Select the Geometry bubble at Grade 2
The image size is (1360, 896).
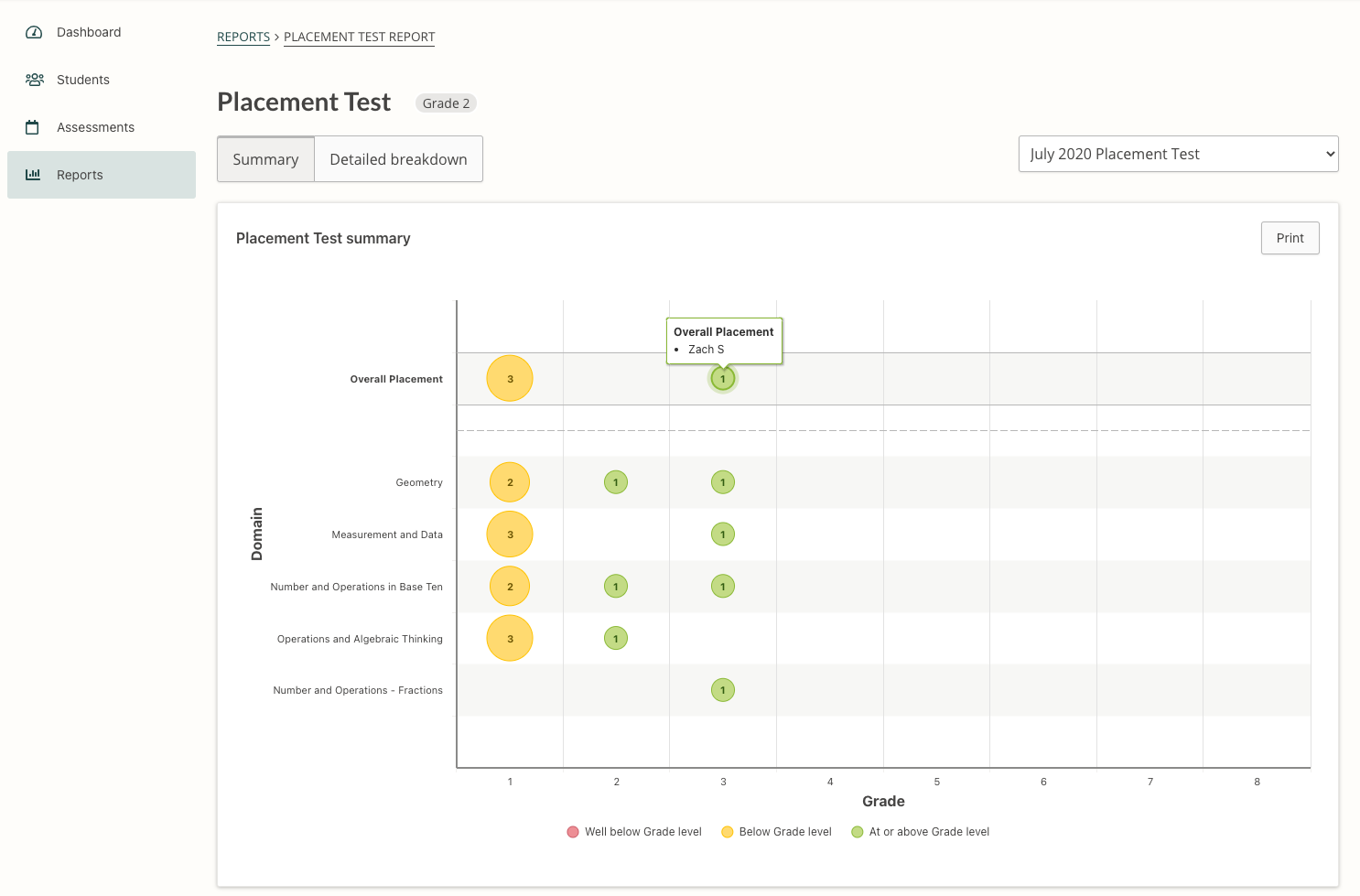point(616,481)
